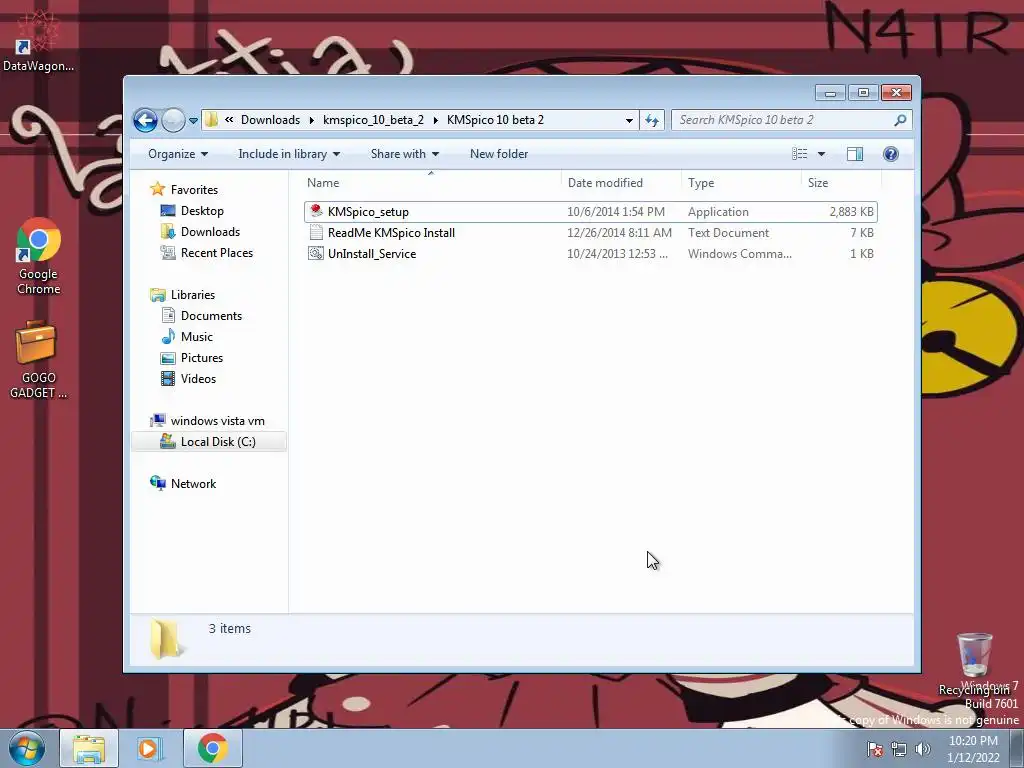Image resolution: width=1024 pixels, height=768 pixels.
Task: Sort files by Date modified column
Action: coord(620,183)
